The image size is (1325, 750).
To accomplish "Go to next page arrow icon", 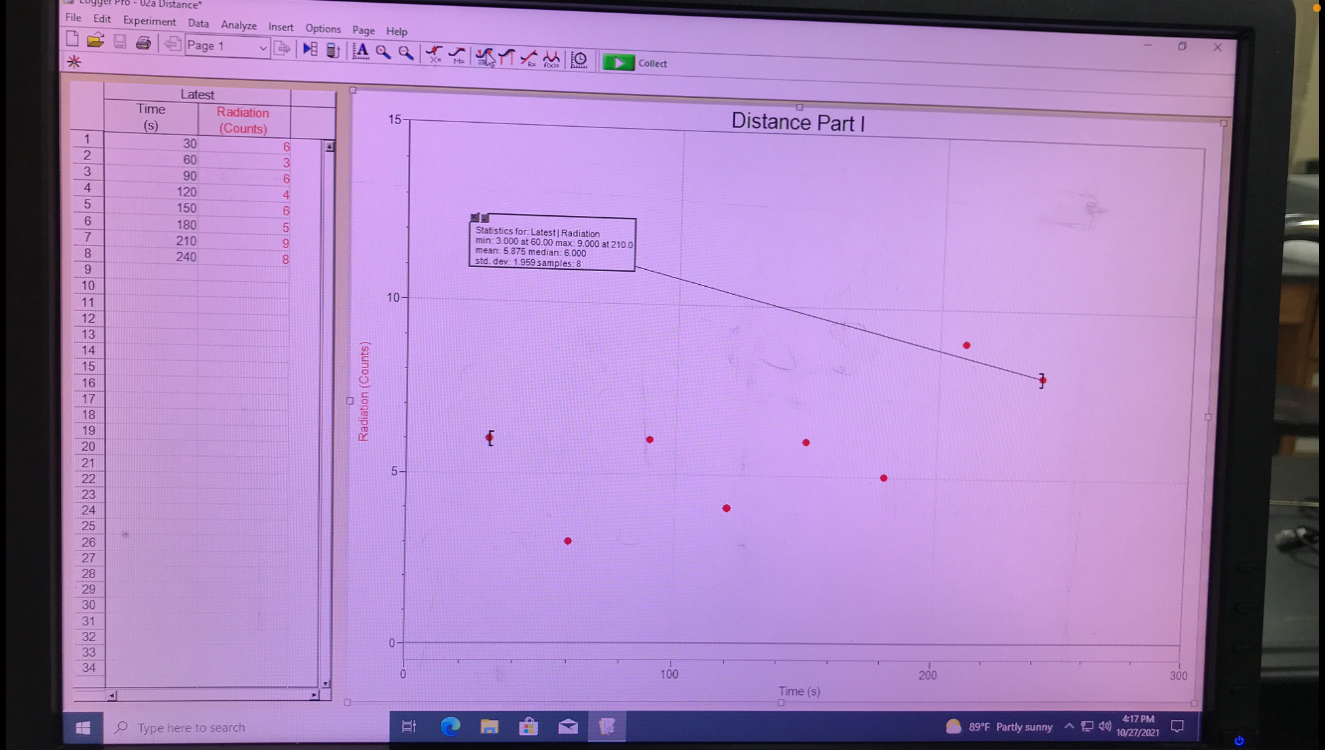I will coord(283,48).
